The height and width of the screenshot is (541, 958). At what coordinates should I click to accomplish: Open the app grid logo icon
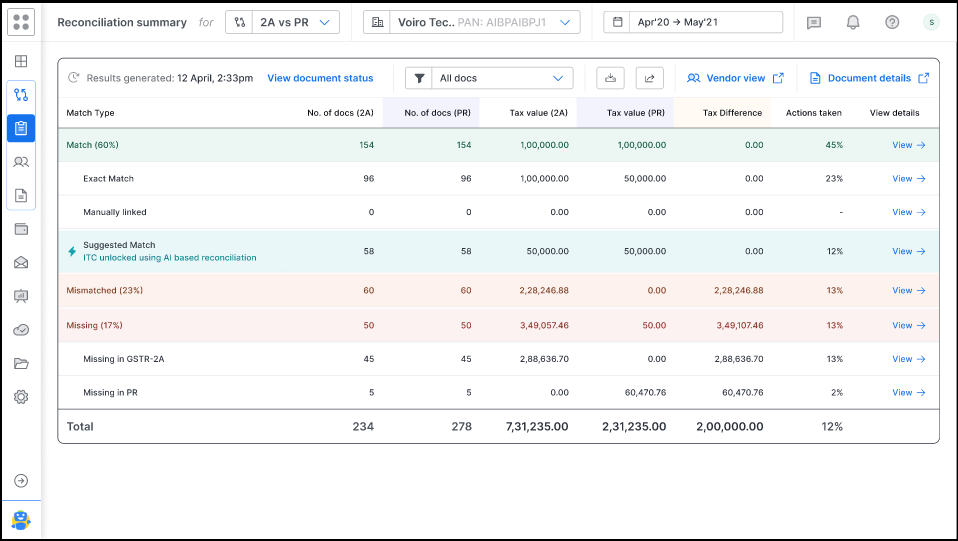click(x=21, y=22)
